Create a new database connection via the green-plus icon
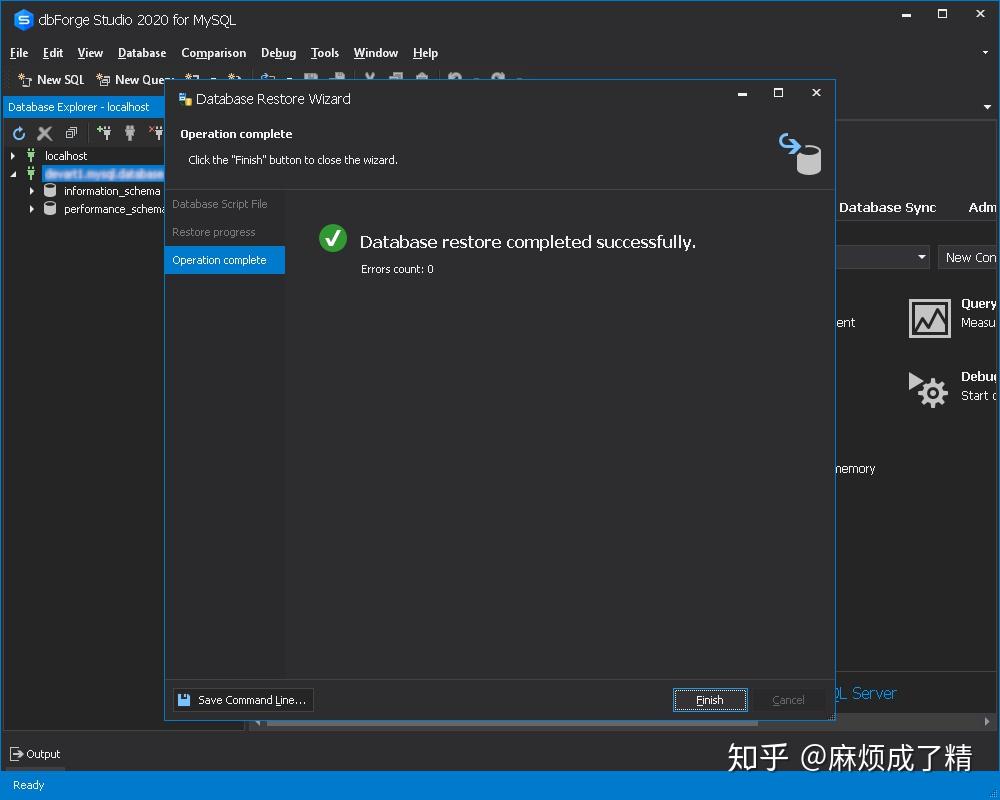The image size is (1000, 800). click(x=104, y=132)
